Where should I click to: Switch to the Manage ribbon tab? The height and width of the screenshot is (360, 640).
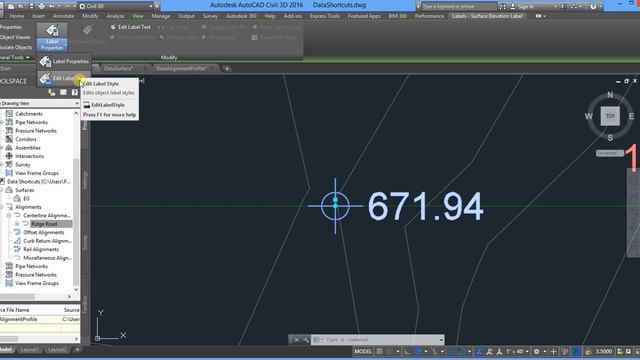click(160, 16)
